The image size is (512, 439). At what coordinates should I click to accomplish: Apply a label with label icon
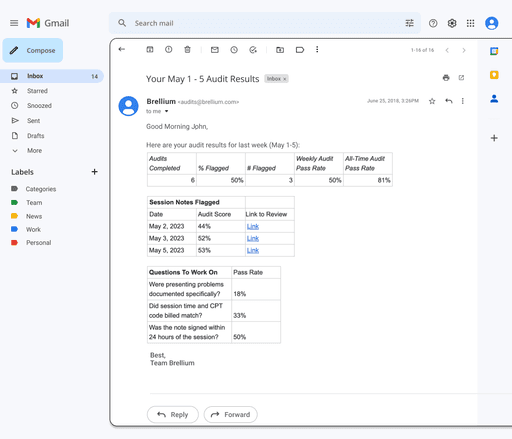click(300, 50)
